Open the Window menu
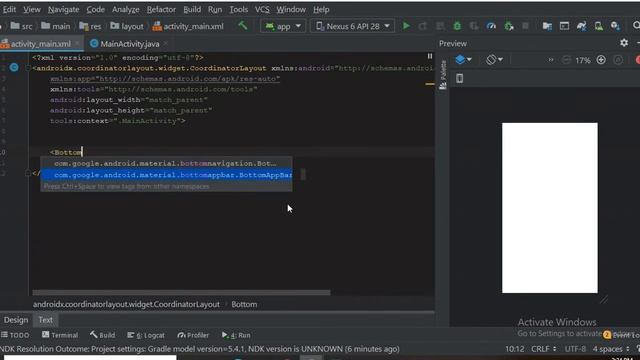640x360 pixels. tap(291, 9)
